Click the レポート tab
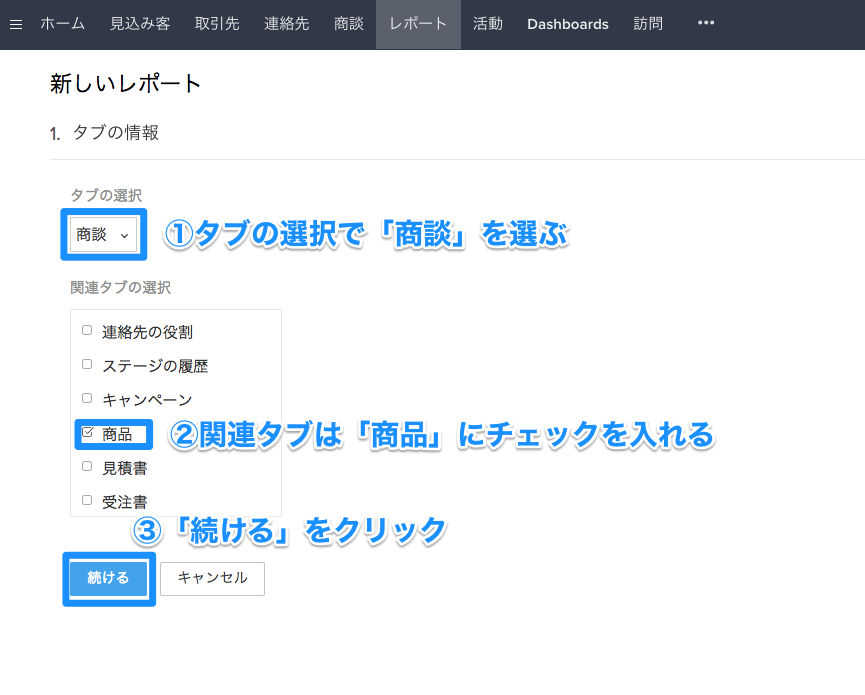Image resolution: width=865 pixels, height=695 pixels. click(x=418, y=24)
